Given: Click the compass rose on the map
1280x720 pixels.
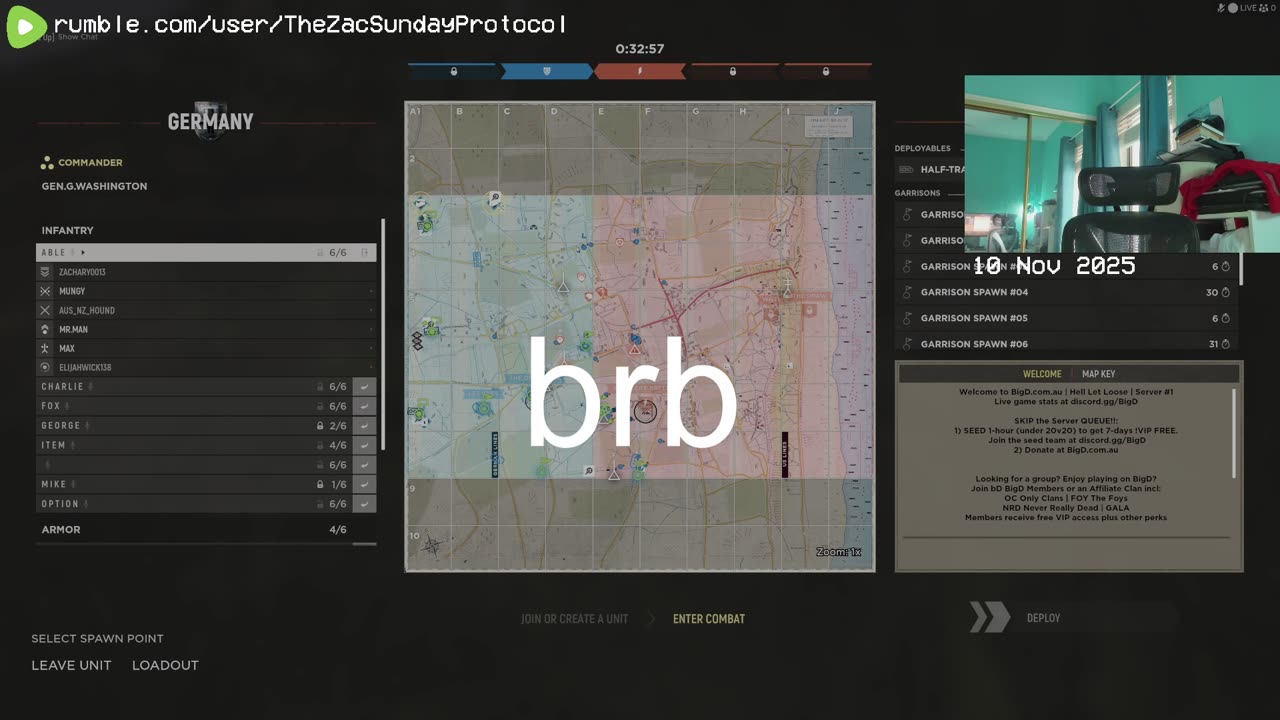Looking at the screenshot, I should (432, 546).
